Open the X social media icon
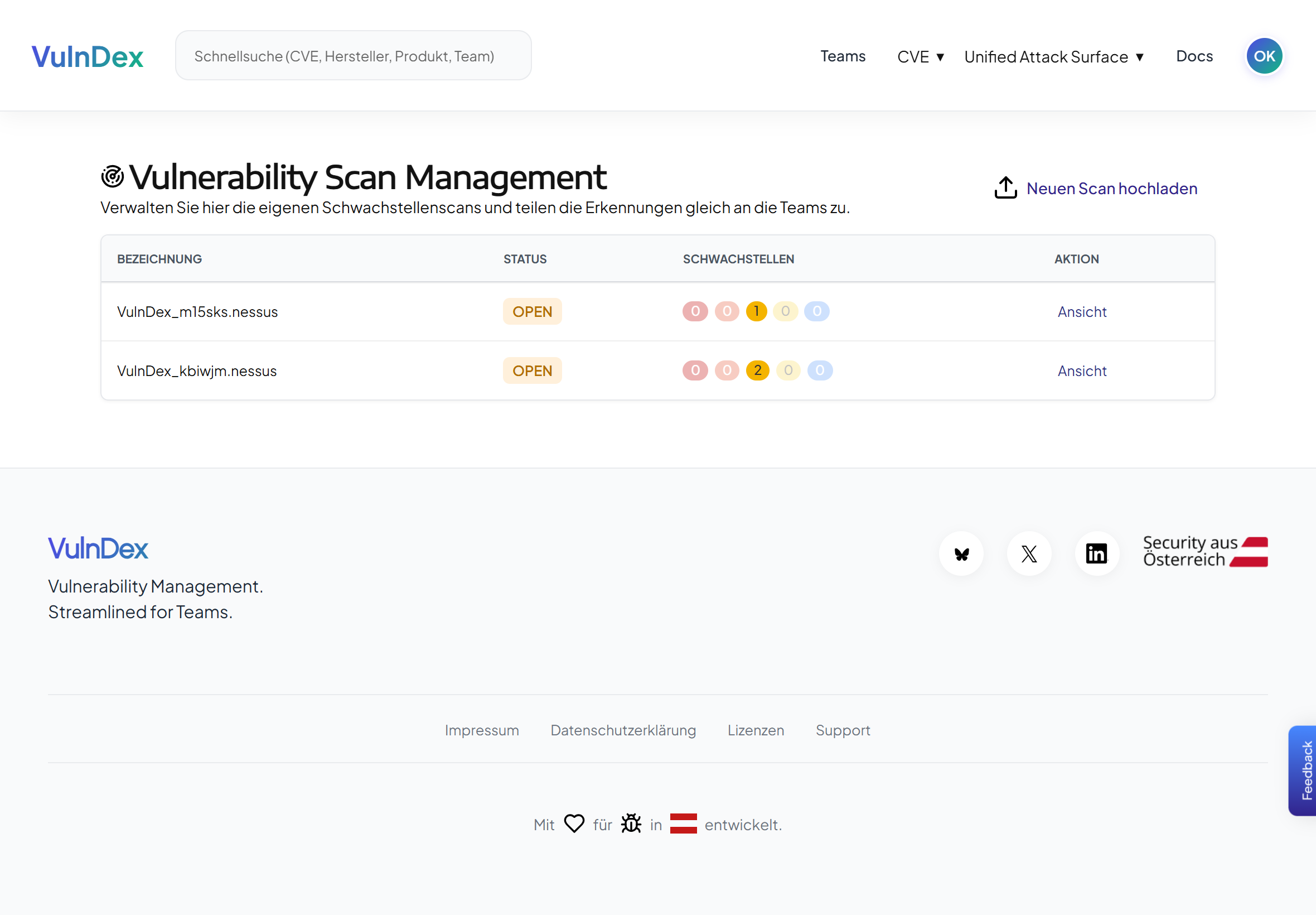This screenshot has height=915, width=1316. (1029, 554)
